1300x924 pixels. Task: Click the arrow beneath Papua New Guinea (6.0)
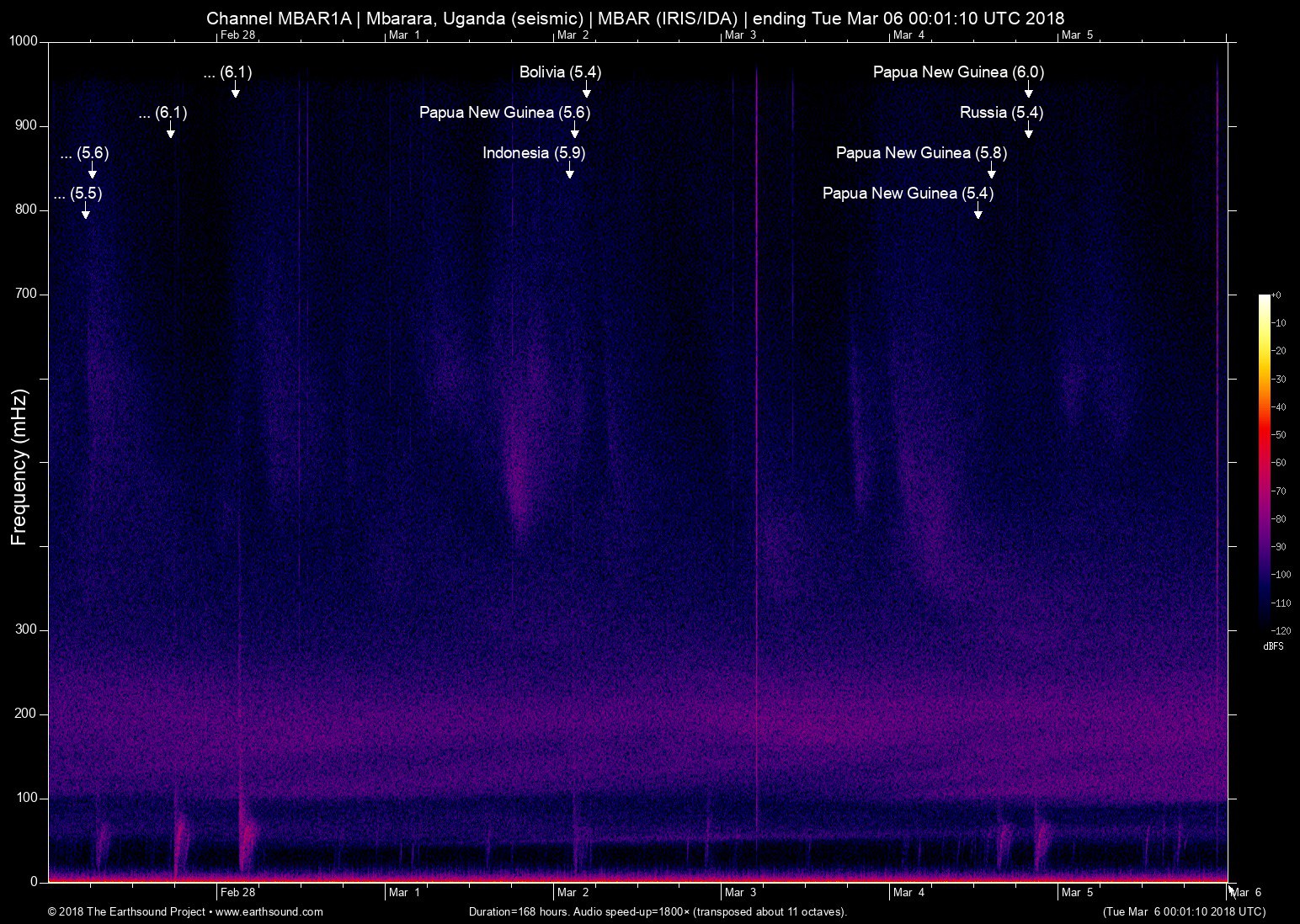[1028, 91]
